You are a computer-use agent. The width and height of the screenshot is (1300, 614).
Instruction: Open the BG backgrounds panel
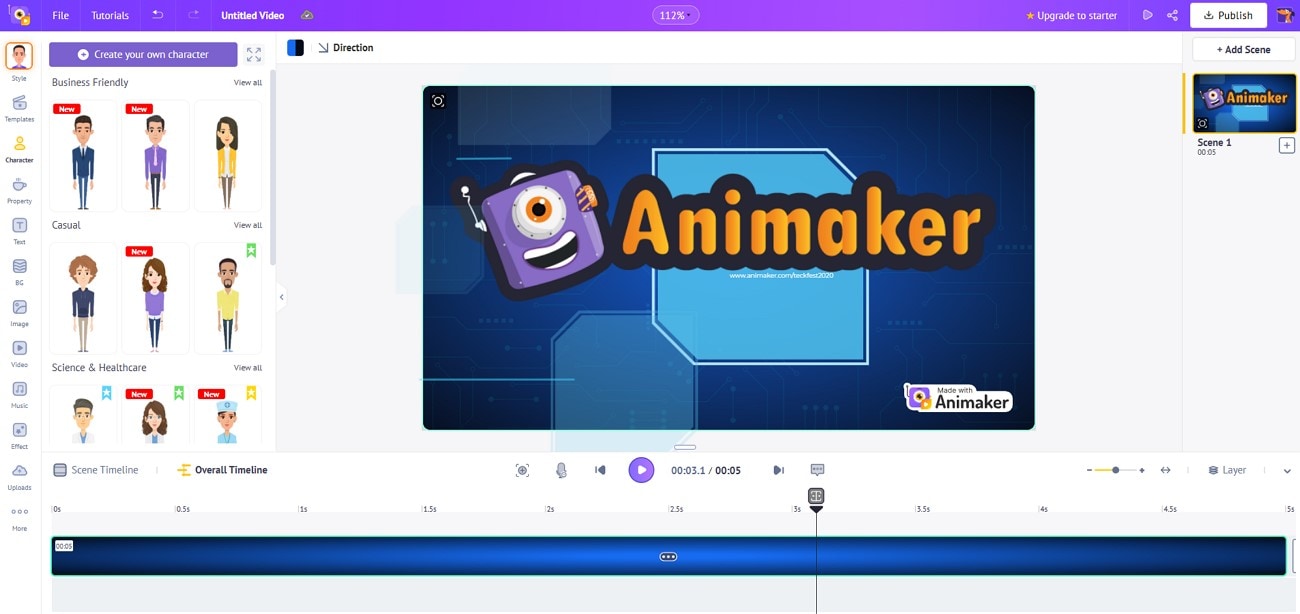click(x=19, y=272)
